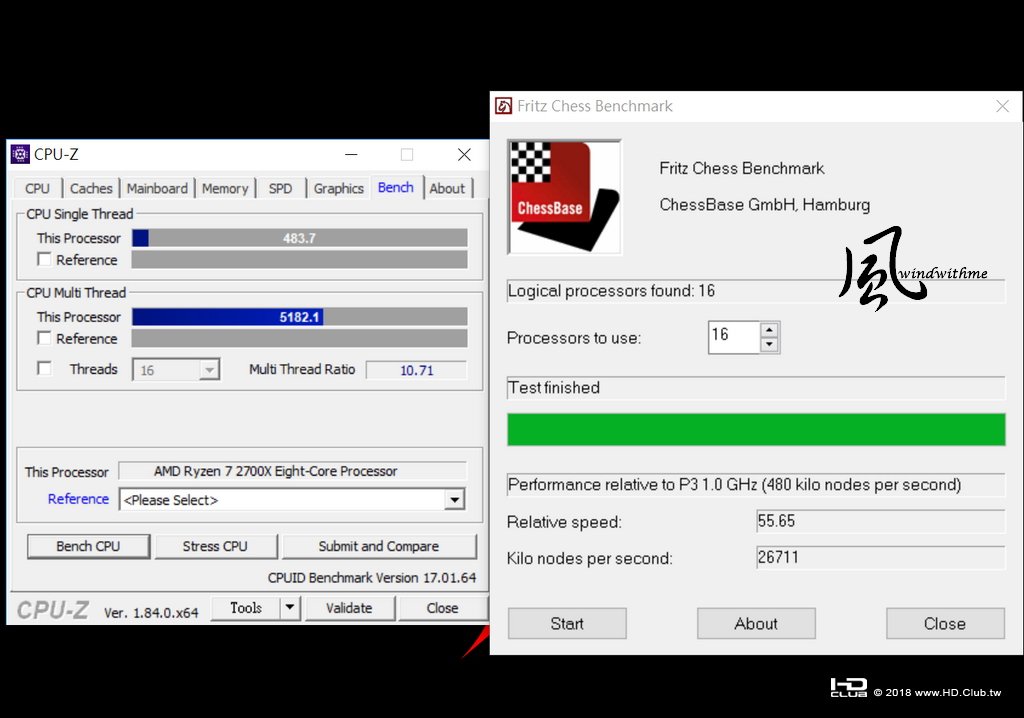Click the Kilo nodes per second value 26711

pos(880,557)
